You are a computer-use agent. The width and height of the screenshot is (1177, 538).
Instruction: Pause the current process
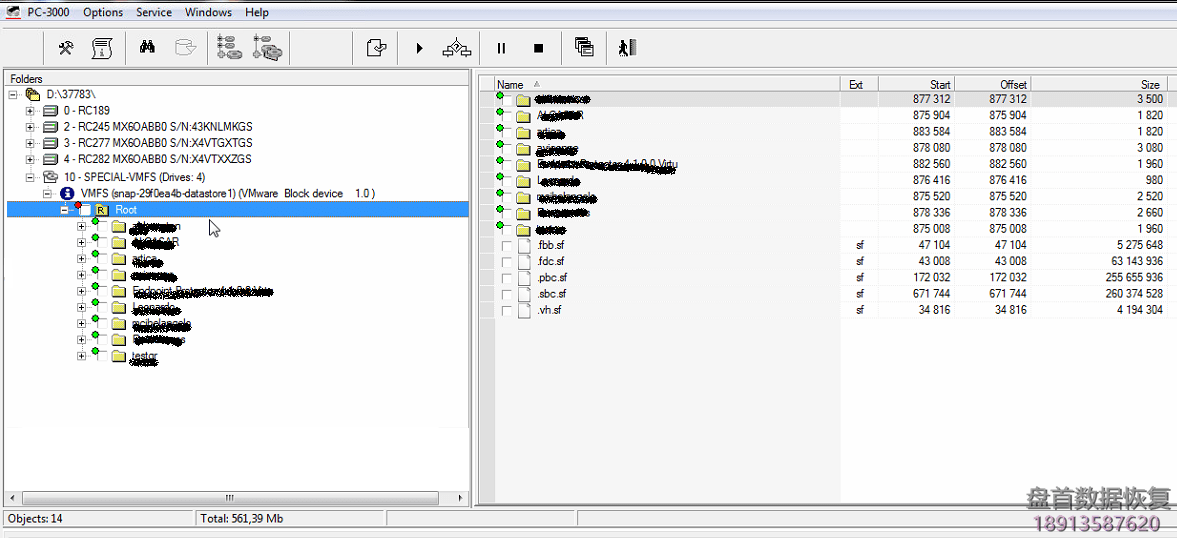coord(501,48)
